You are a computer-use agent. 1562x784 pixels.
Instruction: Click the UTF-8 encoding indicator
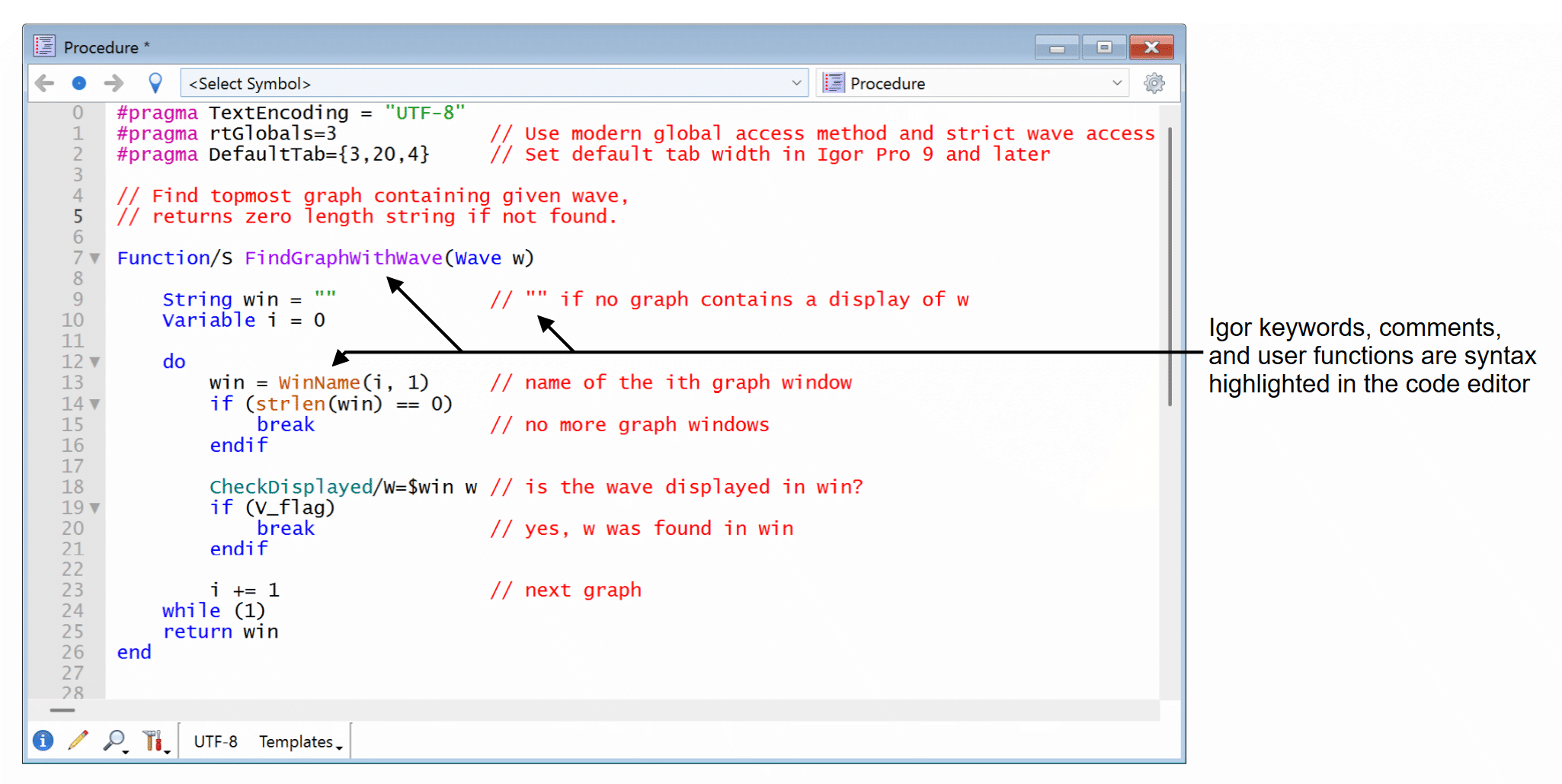pyautogui.click(x=216, y=742)
